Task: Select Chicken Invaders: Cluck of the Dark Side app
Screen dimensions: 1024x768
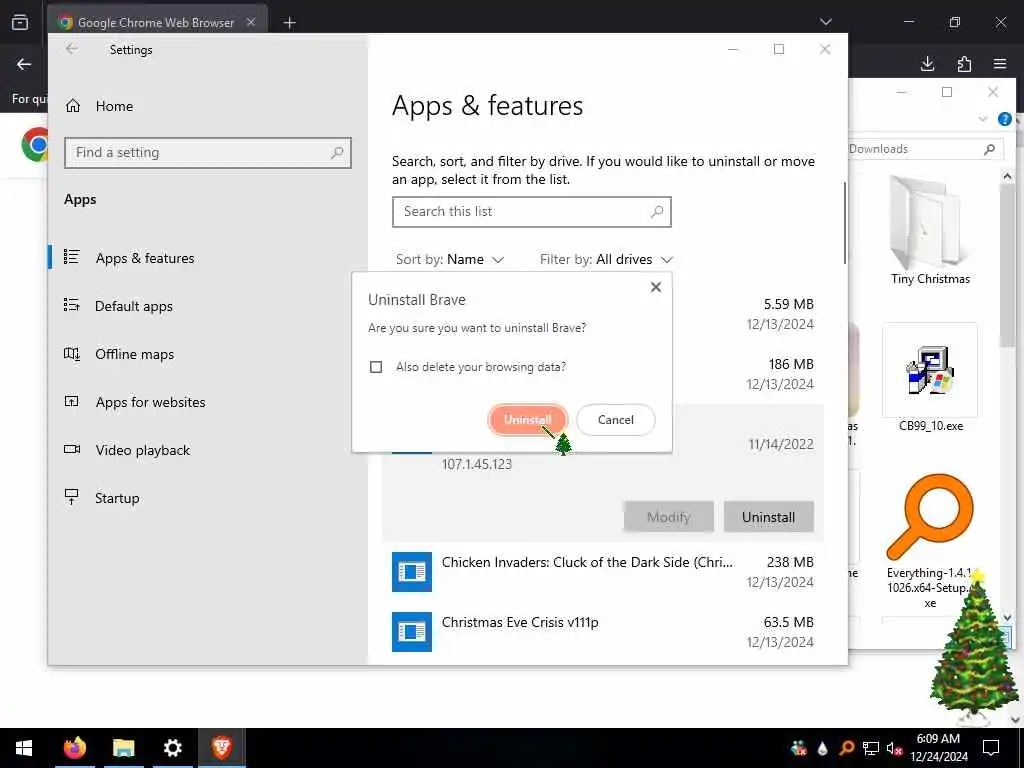Action: point(603,571)
